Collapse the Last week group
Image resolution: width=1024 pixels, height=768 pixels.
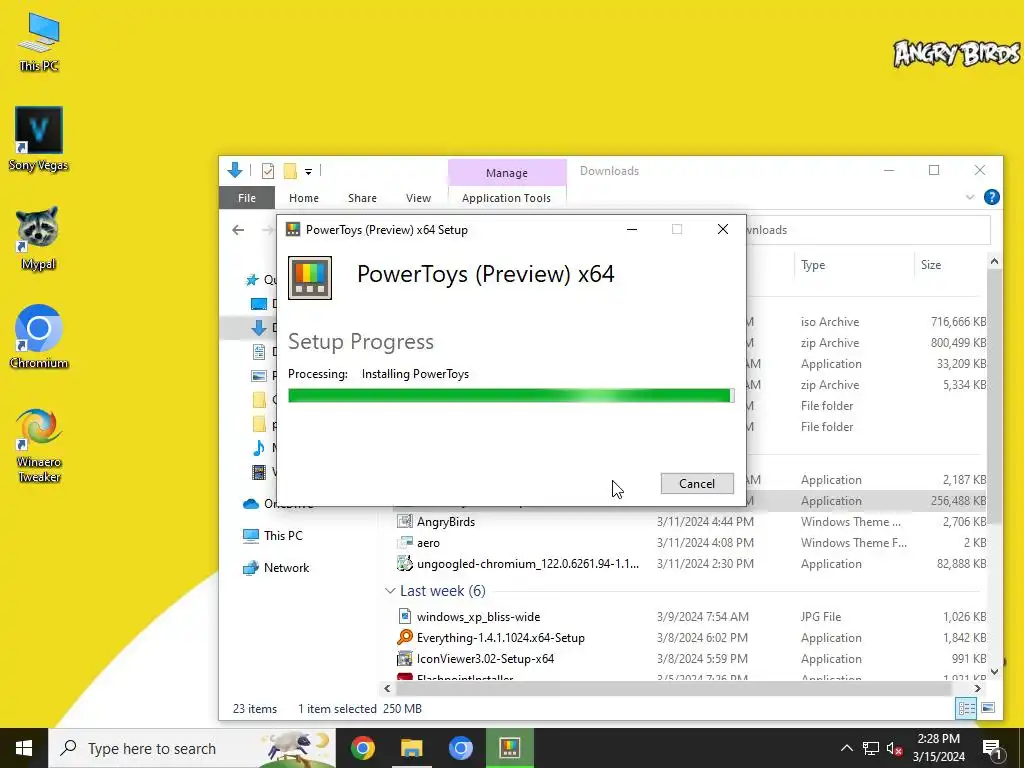click(390, 591)
